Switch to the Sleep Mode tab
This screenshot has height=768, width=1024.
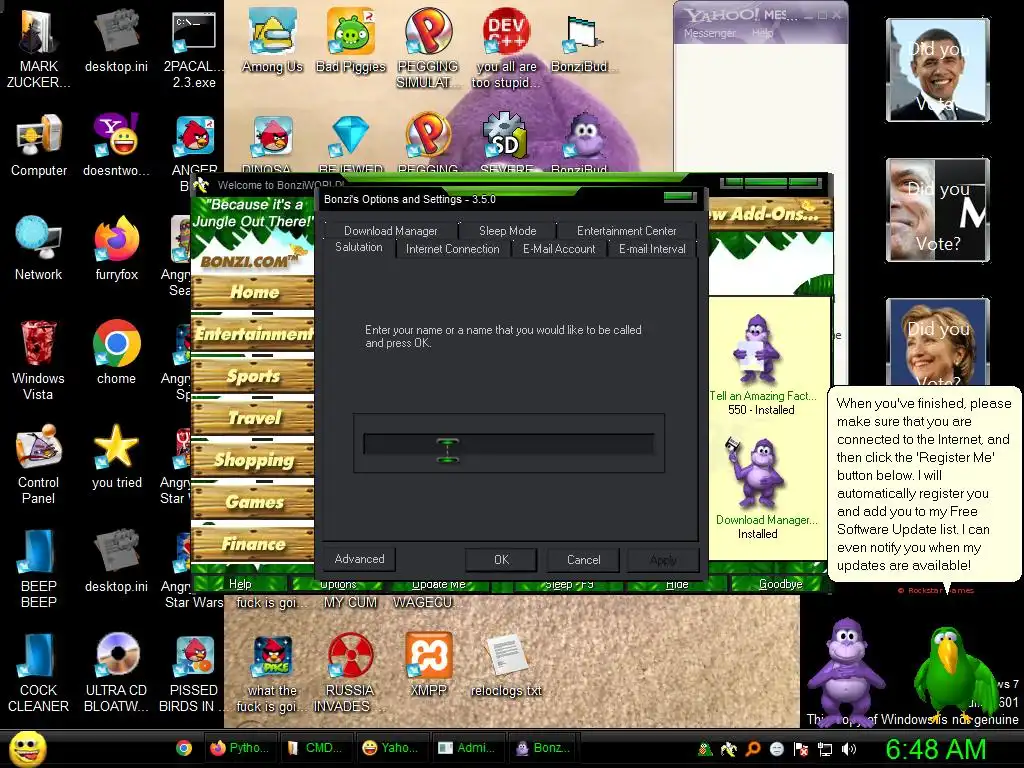tap(507, 231)
